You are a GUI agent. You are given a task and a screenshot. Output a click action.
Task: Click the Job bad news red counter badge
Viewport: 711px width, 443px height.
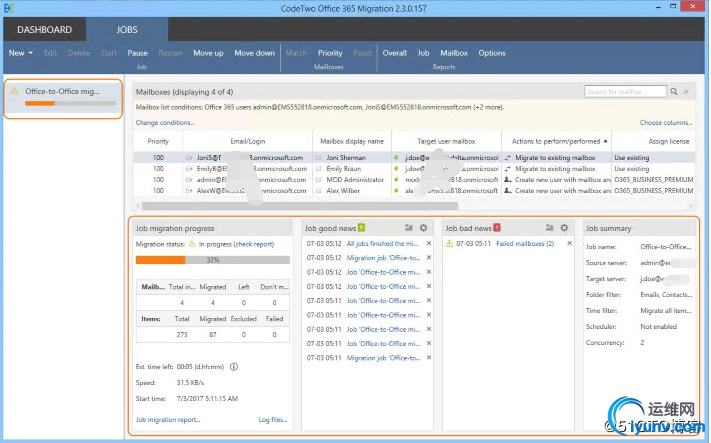click(x=497, y=228)
